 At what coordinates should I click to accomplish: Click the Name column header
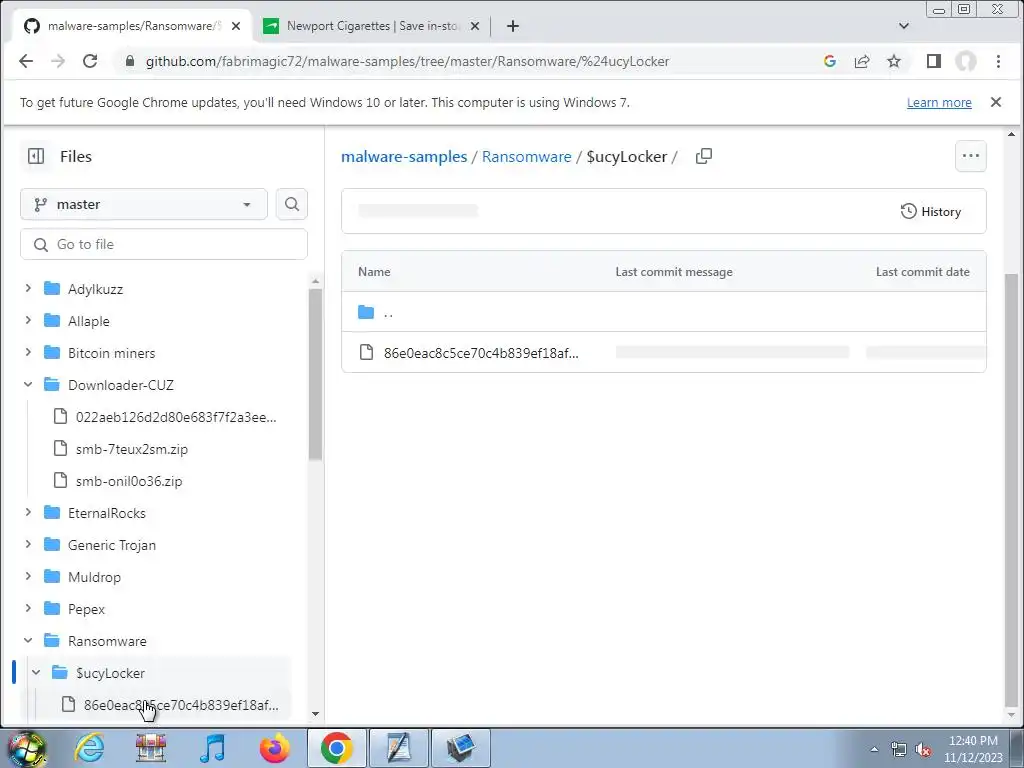tap(374, 272)
